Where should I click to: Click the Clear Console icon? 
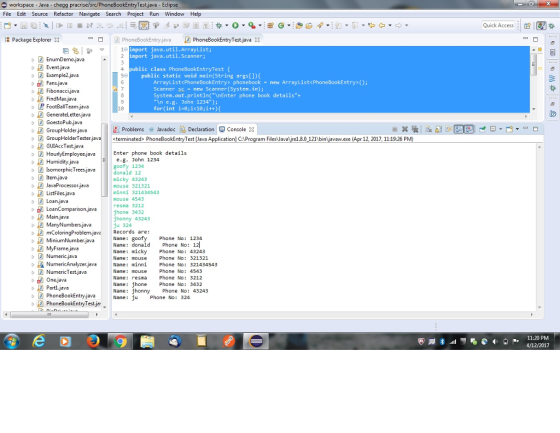[428, 129]
